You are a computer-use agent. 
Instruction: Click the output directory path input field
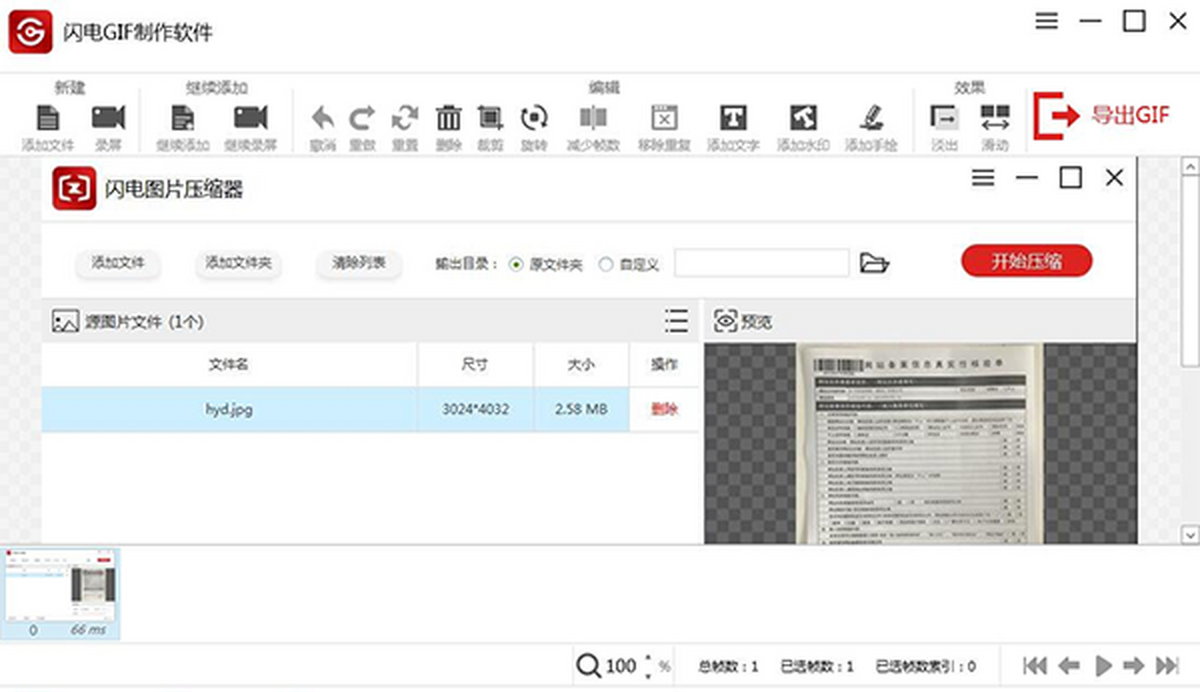761,264
